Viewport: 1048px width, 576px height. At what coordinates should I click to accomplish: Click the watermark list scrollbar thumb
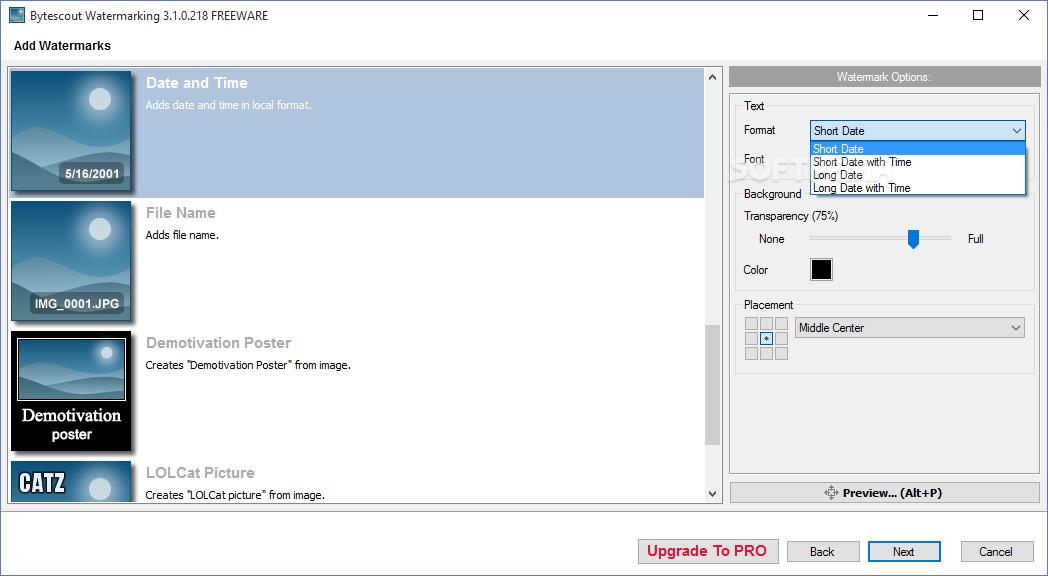pyautogui.click(x=712, y=386)
